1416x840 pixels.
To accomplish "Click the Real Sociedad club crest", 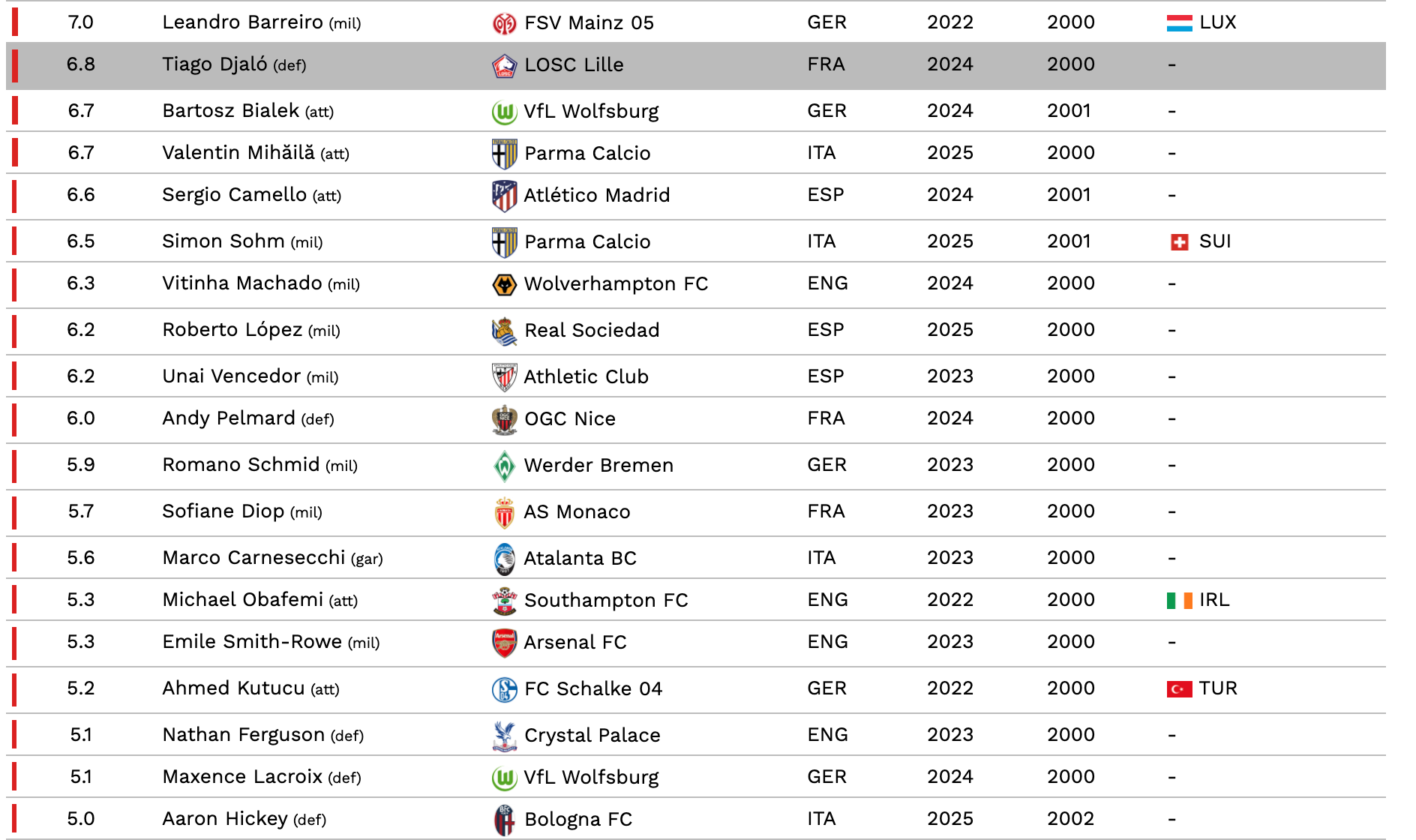I will (504, 331).
